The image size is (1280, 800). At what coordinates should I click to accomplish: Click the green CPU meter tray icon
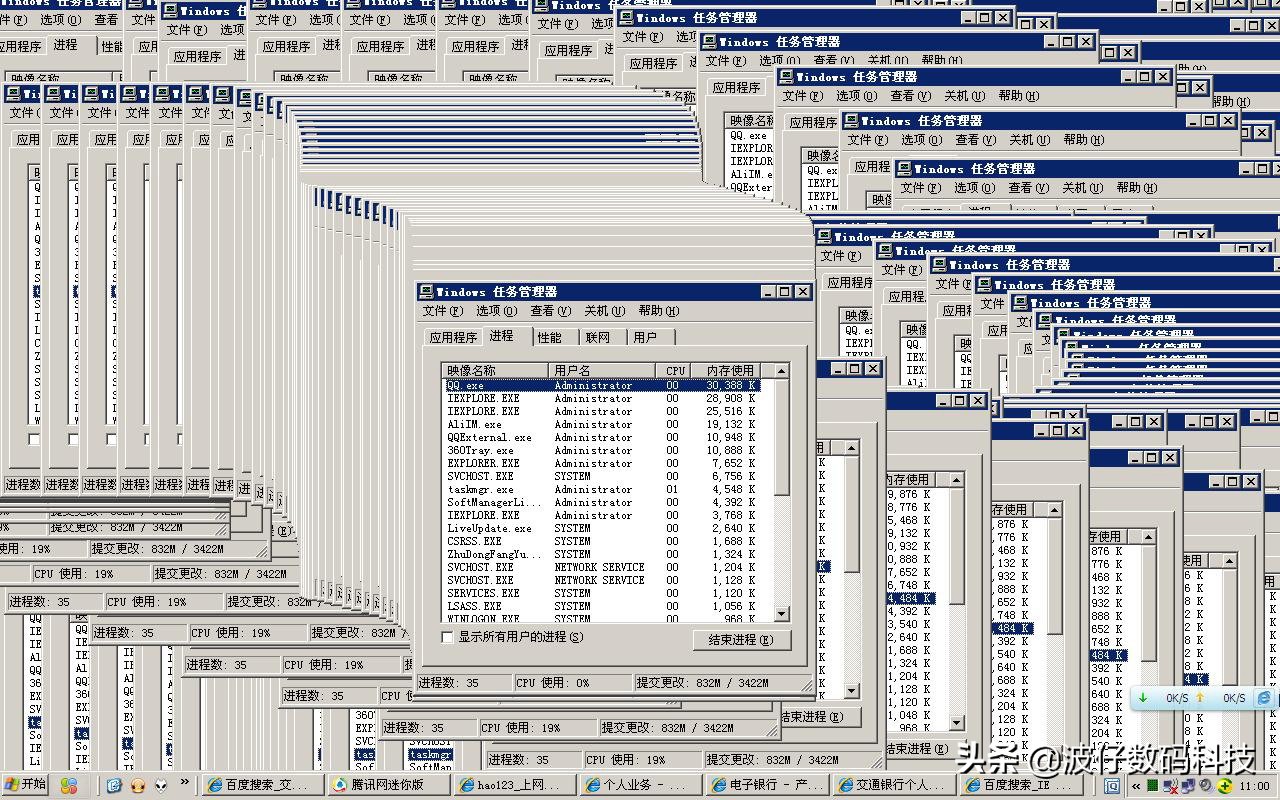tap(1152, 786)
